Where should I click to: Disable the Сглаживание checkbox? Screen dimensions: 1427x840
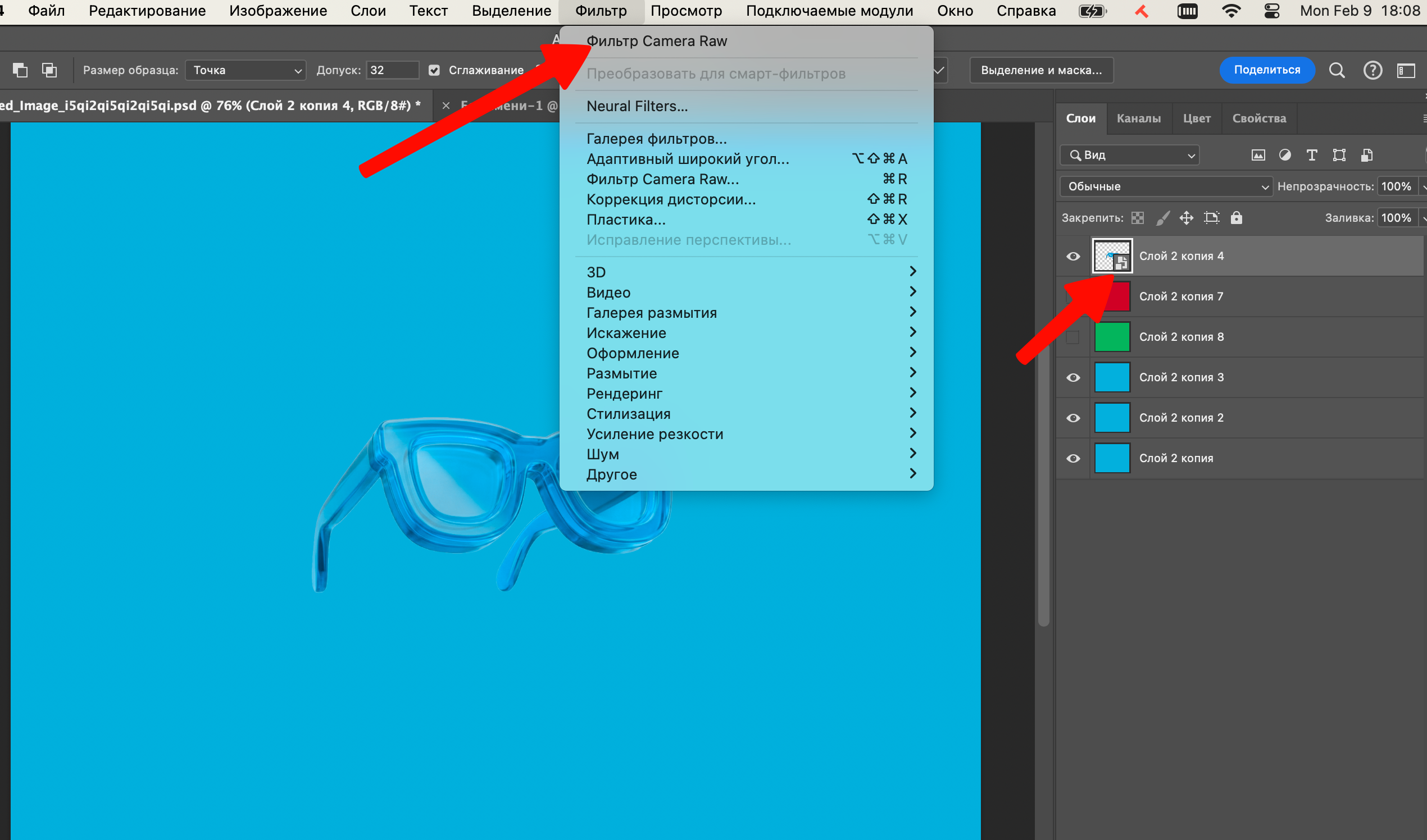[434, 70]
